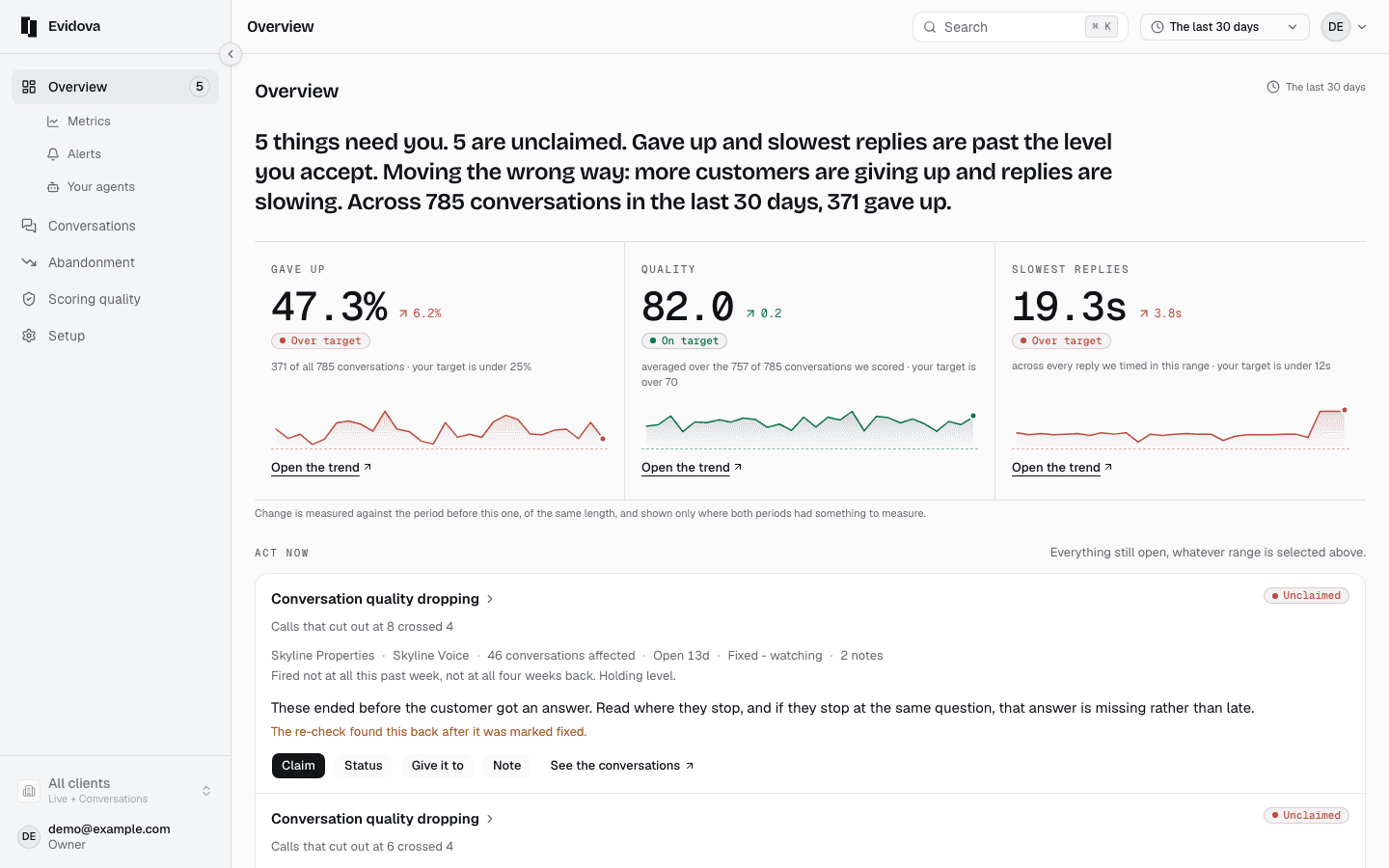1389x868 pixels.
Task: Open the trend for Slowest replies
Action: click(x=1062, y=468)
